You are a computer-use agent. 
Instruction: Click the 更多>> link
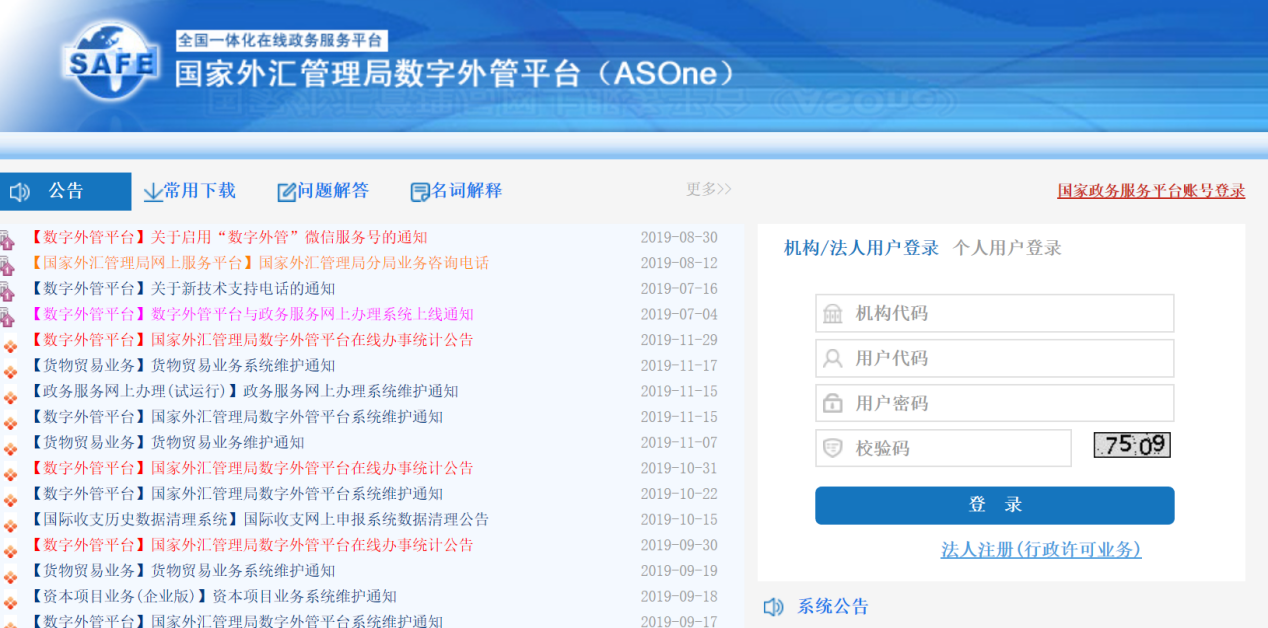pyautogui.click(x=708, y=189)
